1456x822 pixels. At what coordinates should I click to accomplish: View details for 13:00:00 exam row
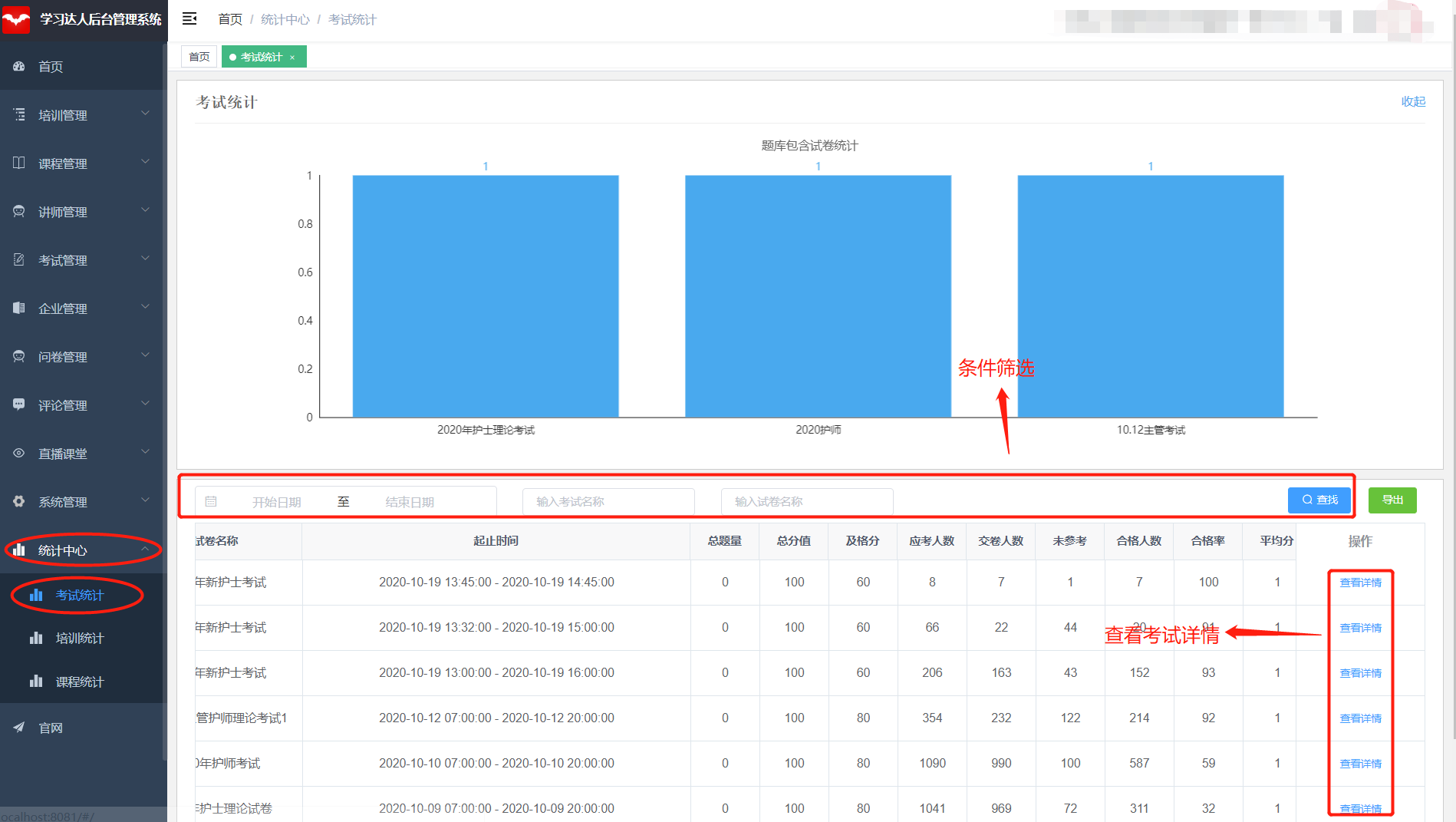[1360, 673]
